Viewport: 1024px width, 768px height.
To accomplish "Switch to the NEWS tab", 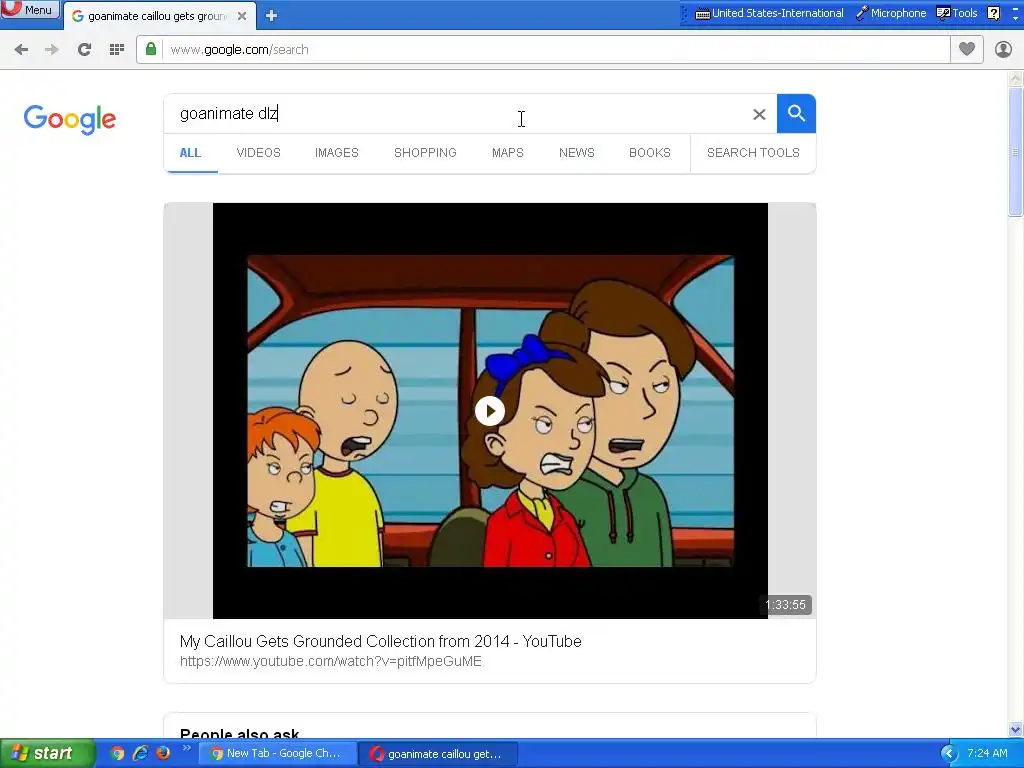I will pyautogui.click(x=577, y=153).
